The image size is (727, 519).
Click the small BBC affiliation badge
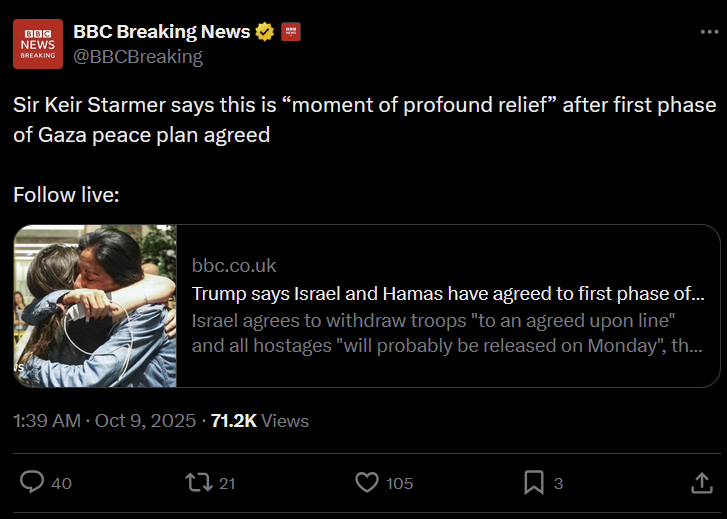pyautogui.click(x=290, y=32)
